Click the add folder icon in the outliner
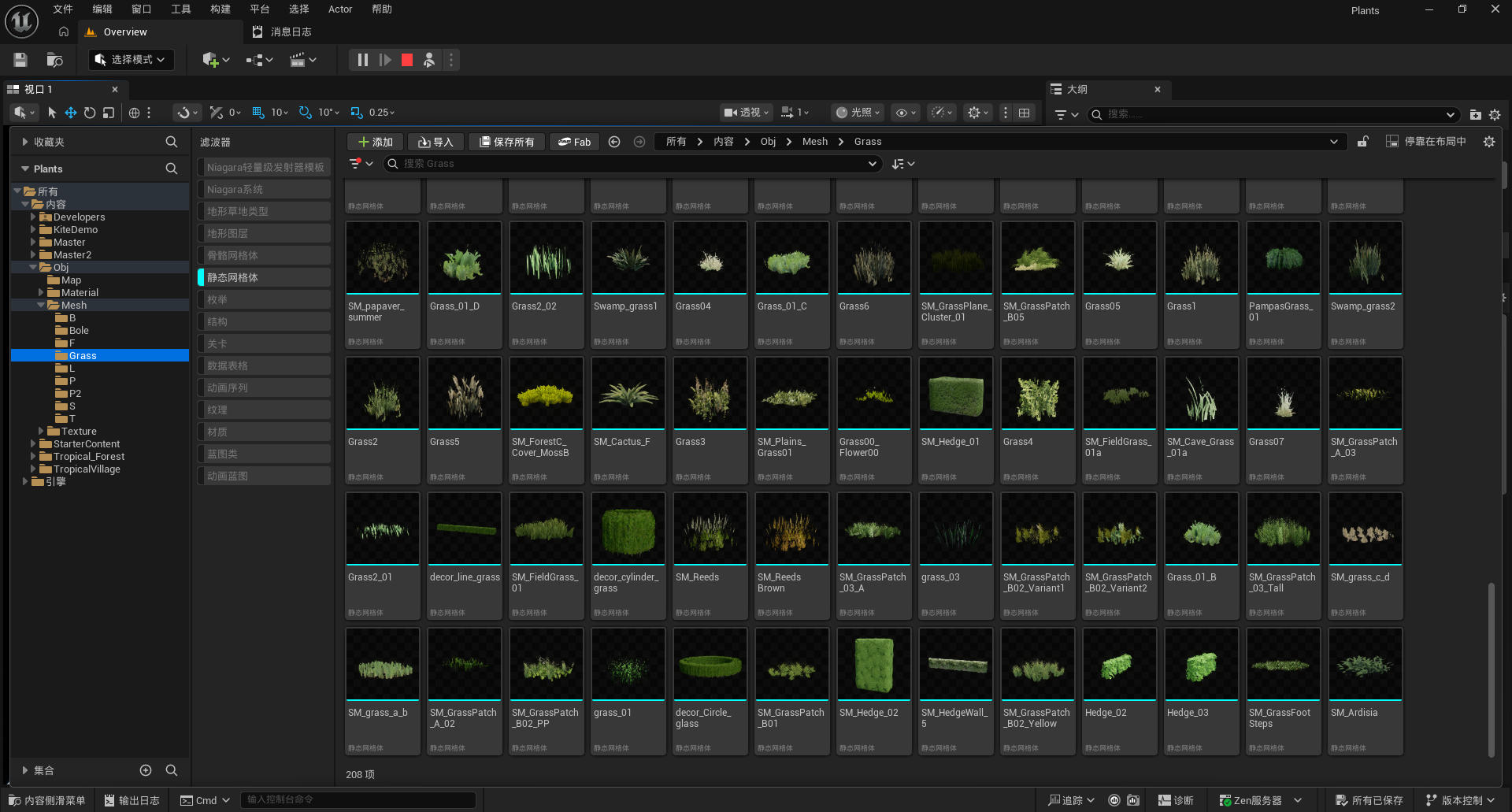 (x=1475, y=114)
